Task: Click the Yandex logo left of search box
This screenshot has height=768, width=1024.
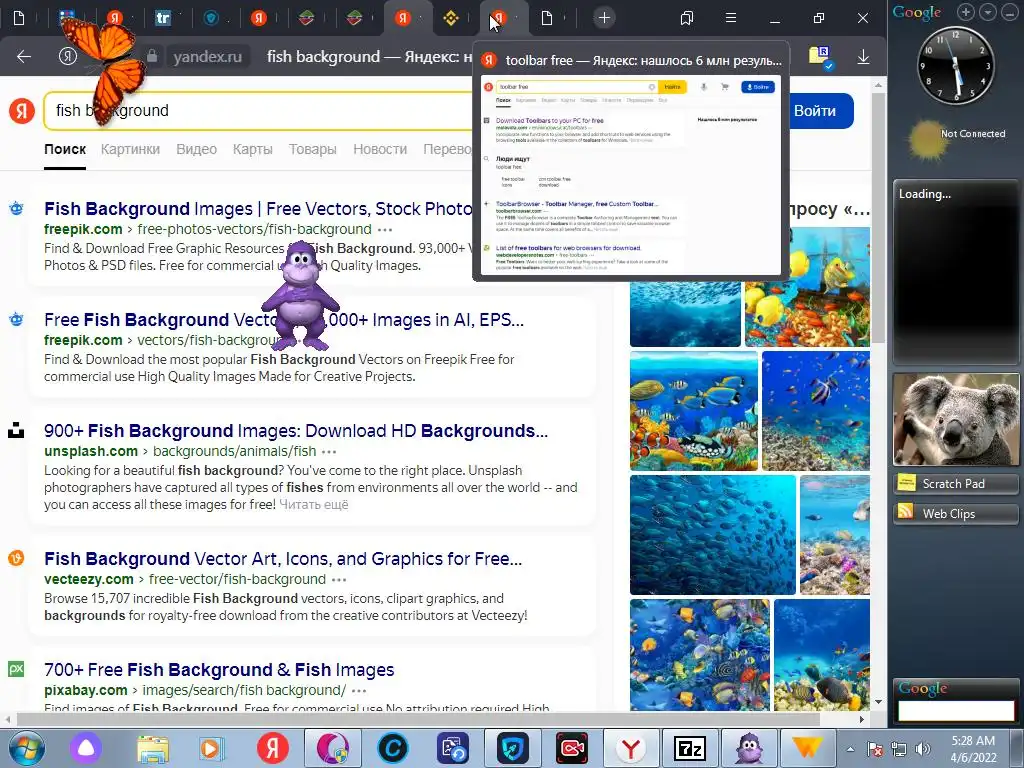Action: click(x=22, y=110)
